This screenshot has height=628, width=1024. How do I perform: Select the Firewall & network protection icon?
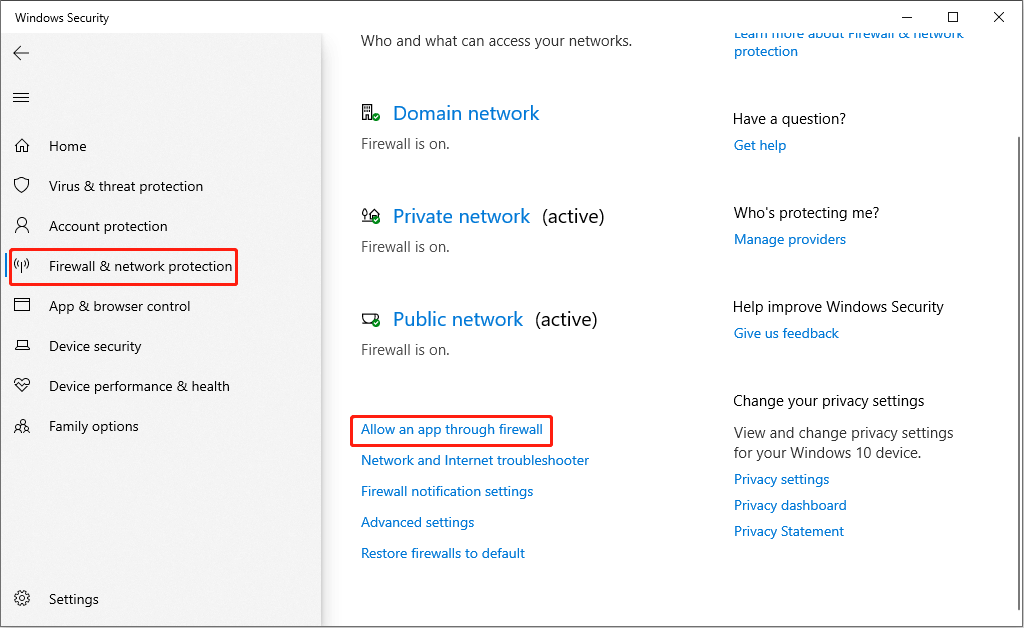(22, 266)
